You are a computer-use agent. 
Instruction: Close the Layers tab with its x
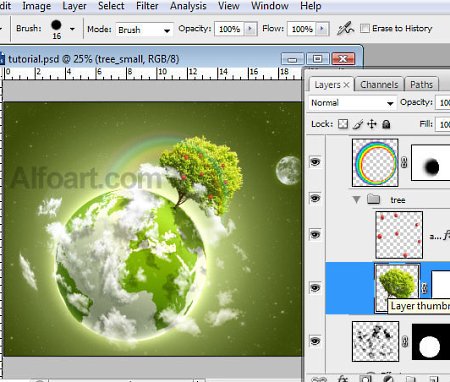[x=346, y=85]
